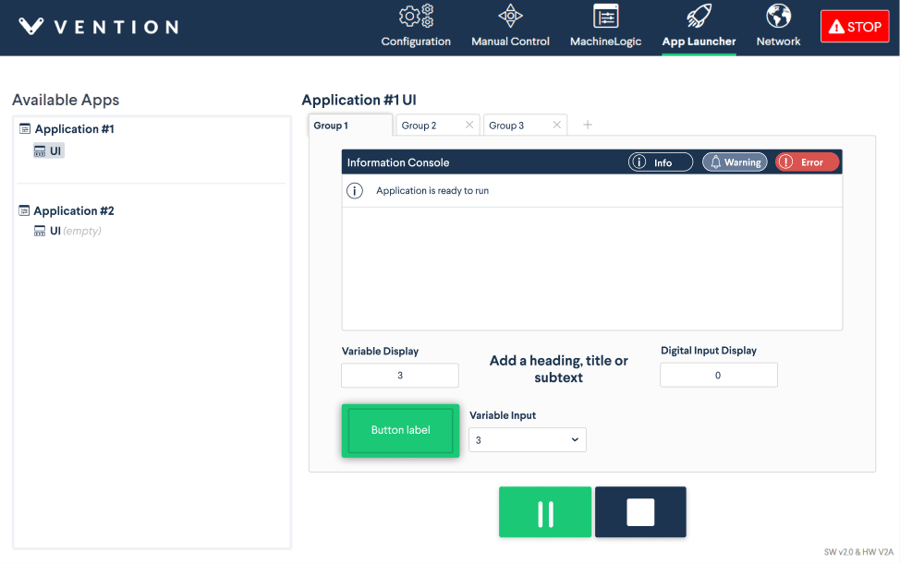Viewport: 900px width, 563px height.
Task: Stop the application with the square button
Action: click(x=640, y=512)
